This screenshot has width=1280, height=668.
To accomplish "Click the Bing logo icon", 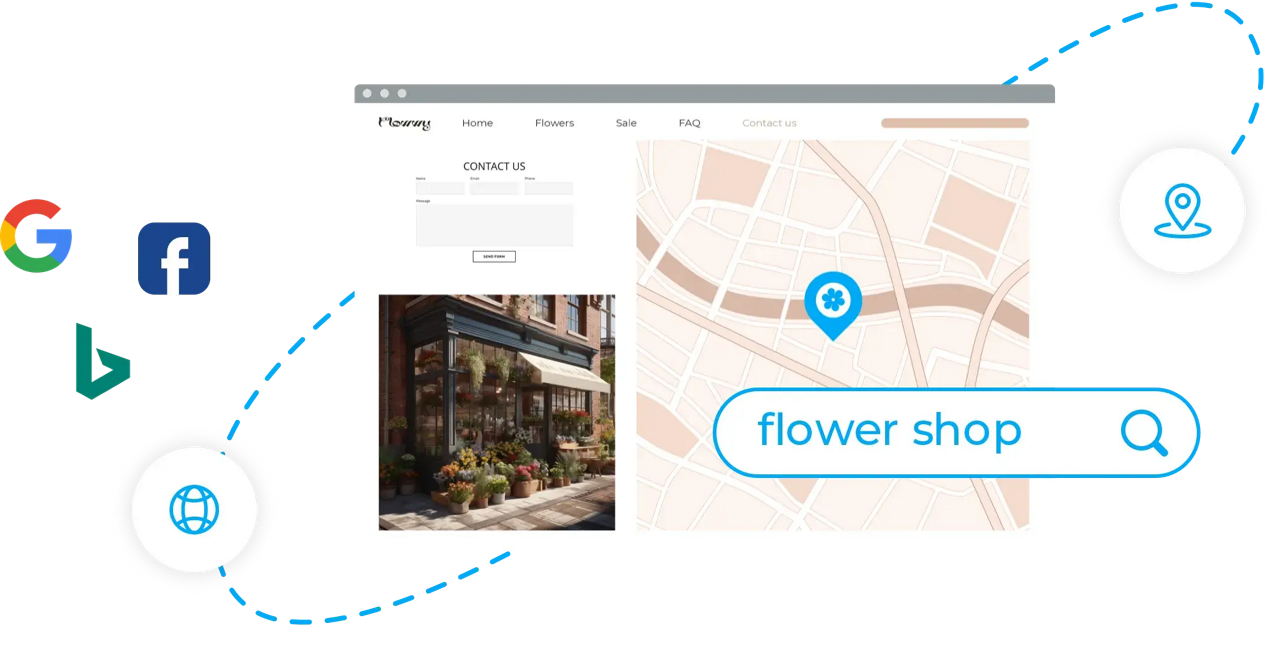I will [x=103, y=361].
